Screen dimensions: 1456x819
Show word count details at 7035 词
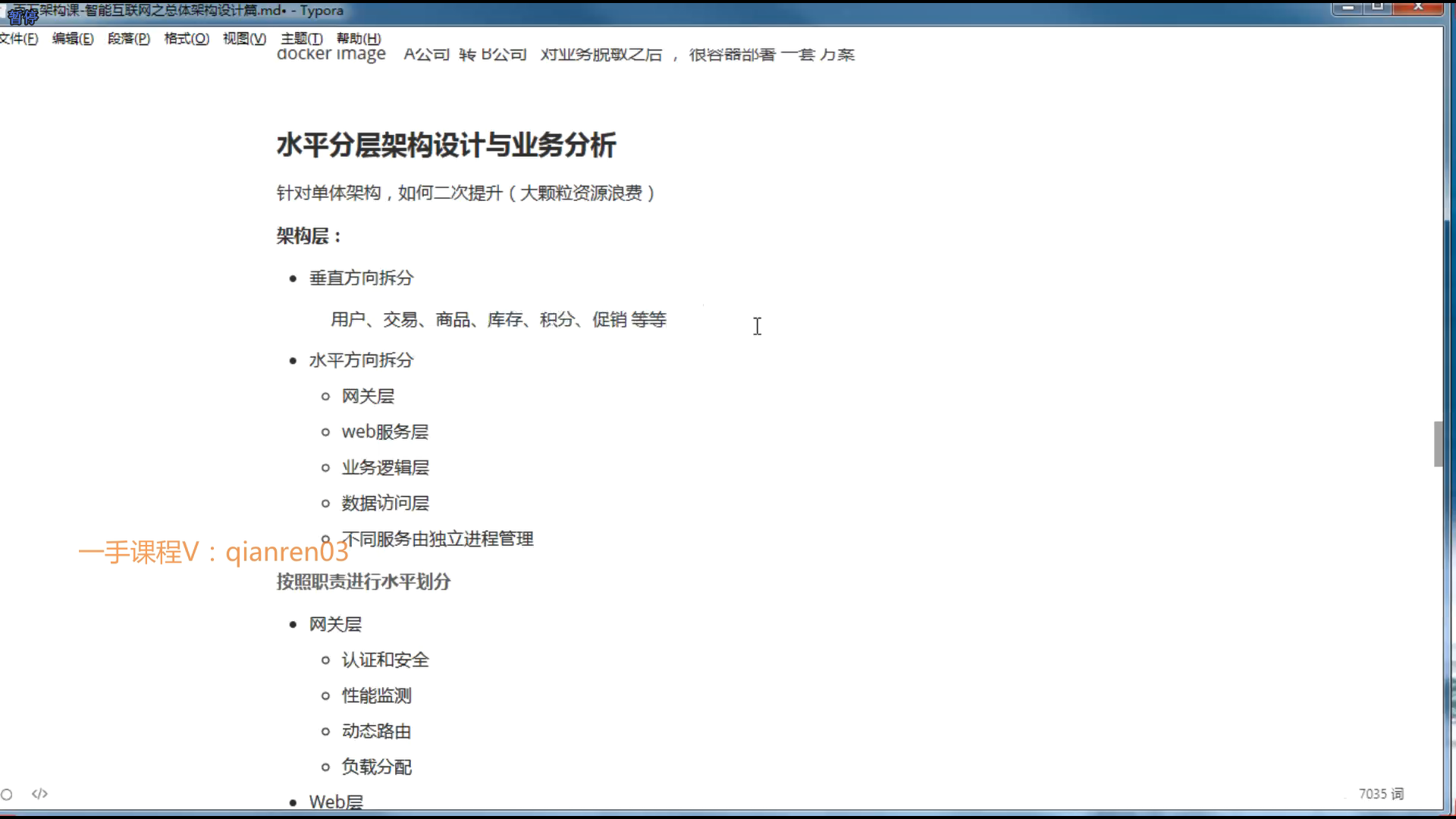tap(1380, 794)
